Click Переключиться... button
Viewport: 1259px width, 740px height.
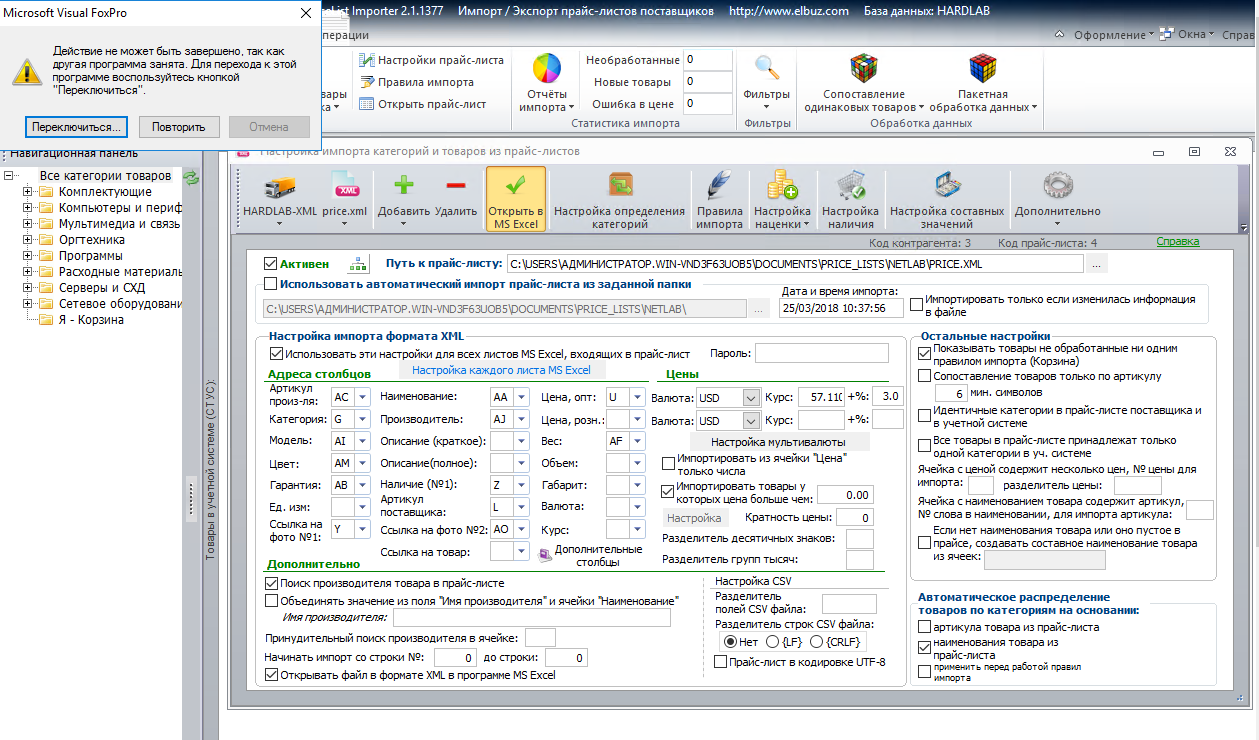click(x=77, y=127)
